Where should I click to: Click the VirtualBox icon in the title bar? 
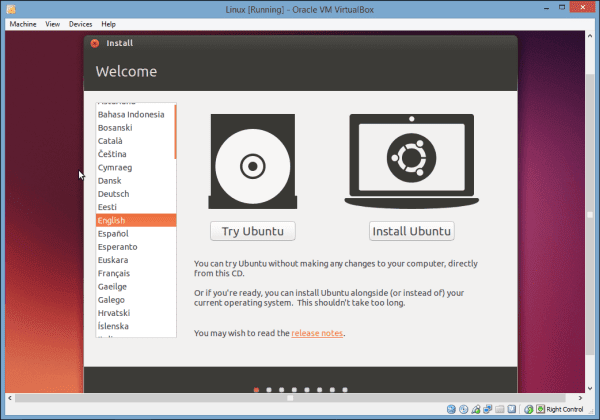11,9
